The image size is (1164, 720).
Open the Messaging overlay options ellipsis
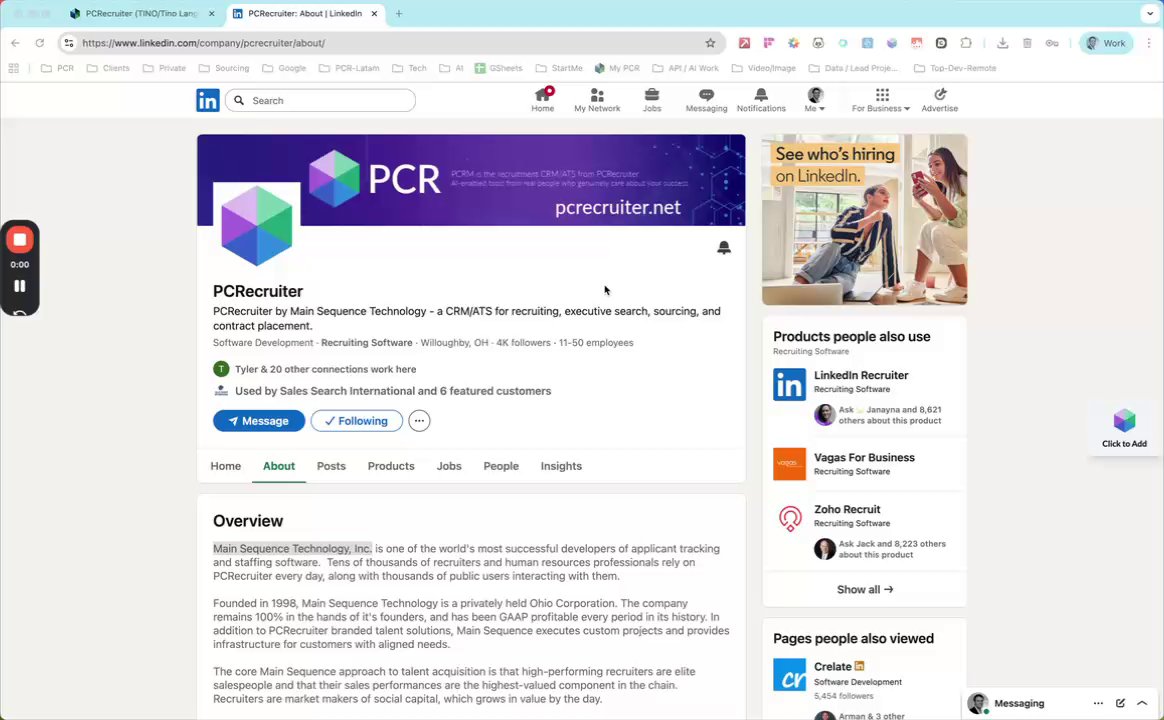pos(1098,703)
